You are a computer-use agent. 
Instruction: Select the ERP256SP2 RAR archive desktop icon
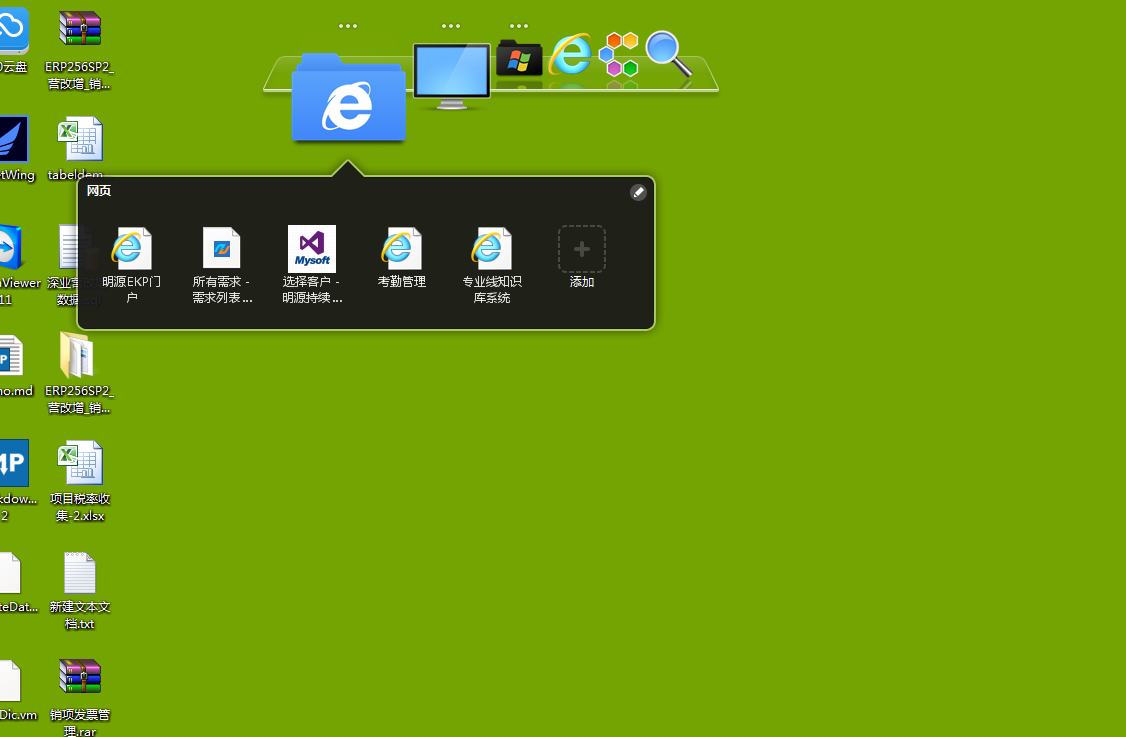tap(80, 50)
